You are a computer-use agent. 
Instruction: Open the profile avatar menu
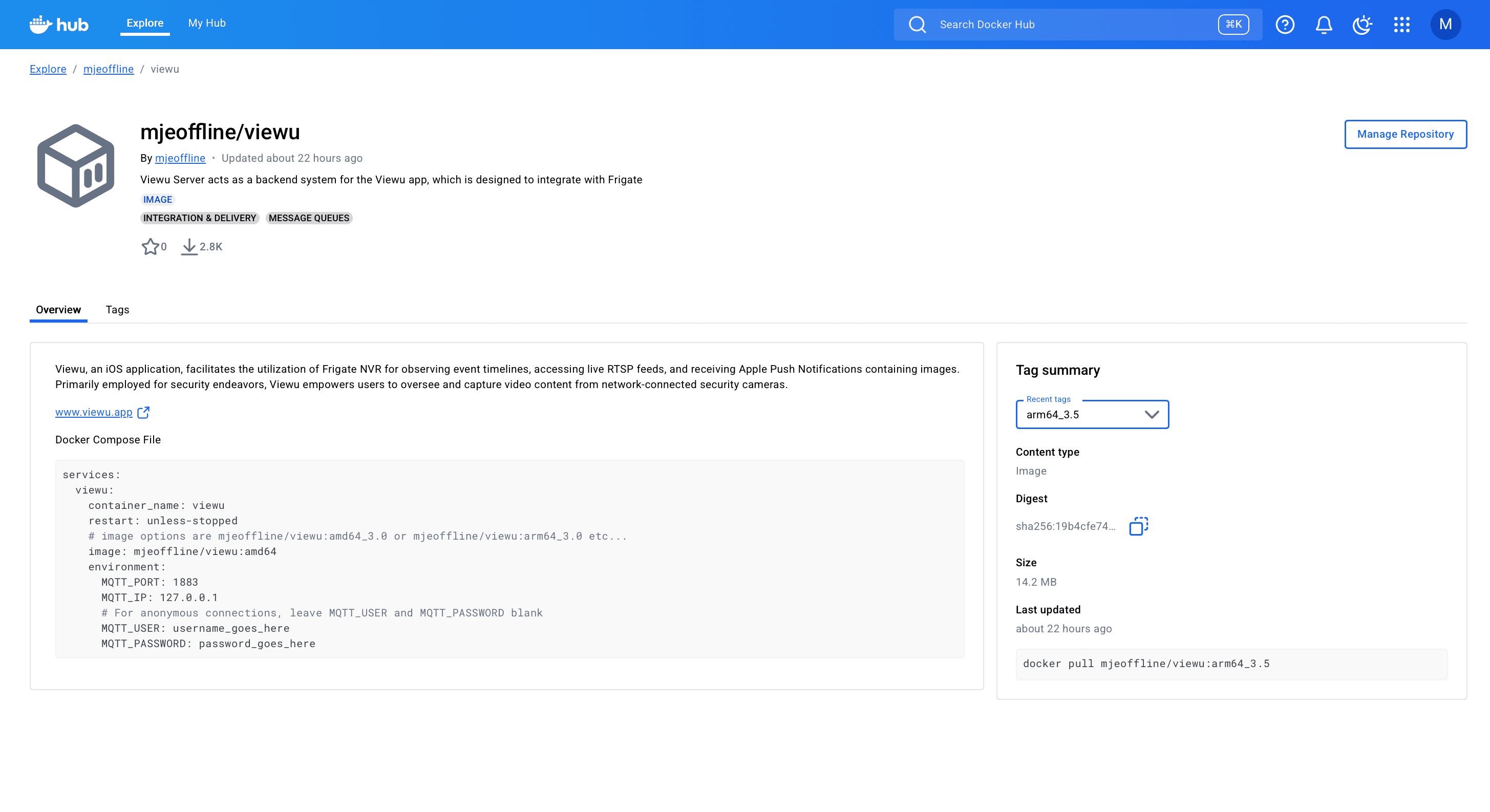click(1445, 24)
